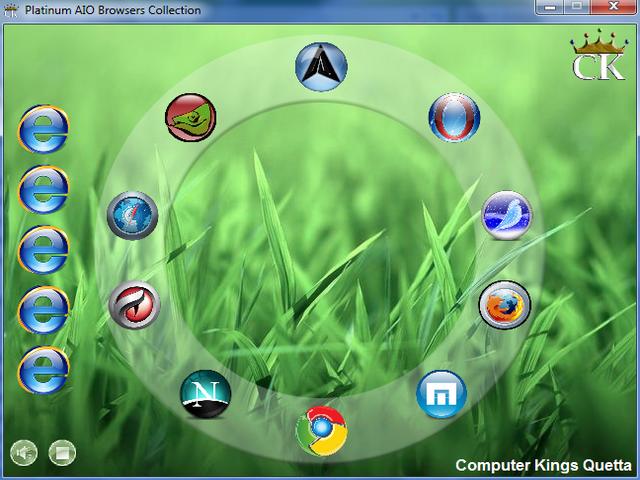The image size is (640, 480).
Task: Click the third Internet Explorer icon
Action: [x=43, y=250]
